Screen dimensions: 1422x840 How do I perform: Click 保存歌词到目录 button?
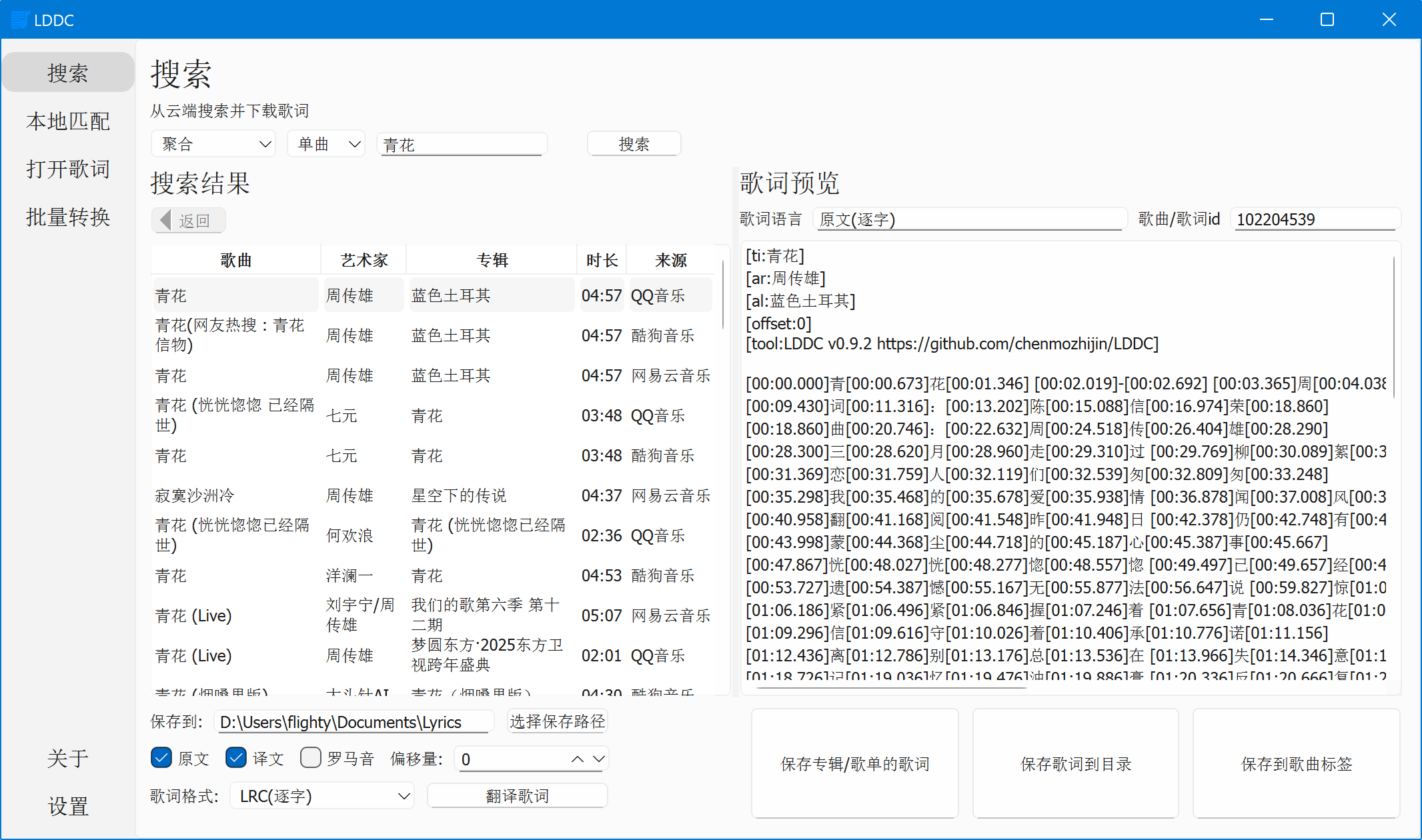pos(1075,764)
